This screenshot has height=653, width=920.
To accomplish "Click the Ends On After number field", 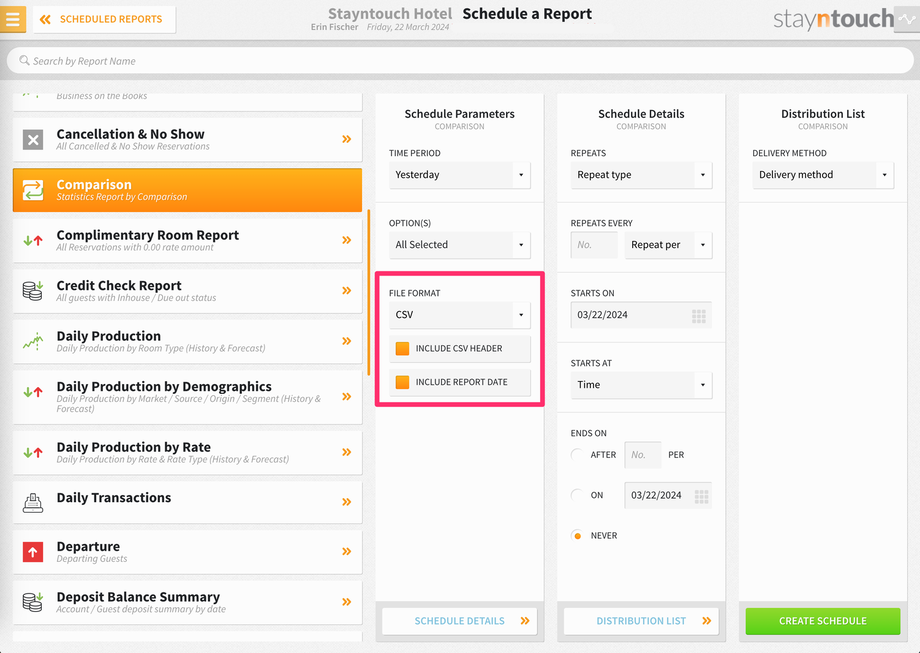I will click(642, 455).
